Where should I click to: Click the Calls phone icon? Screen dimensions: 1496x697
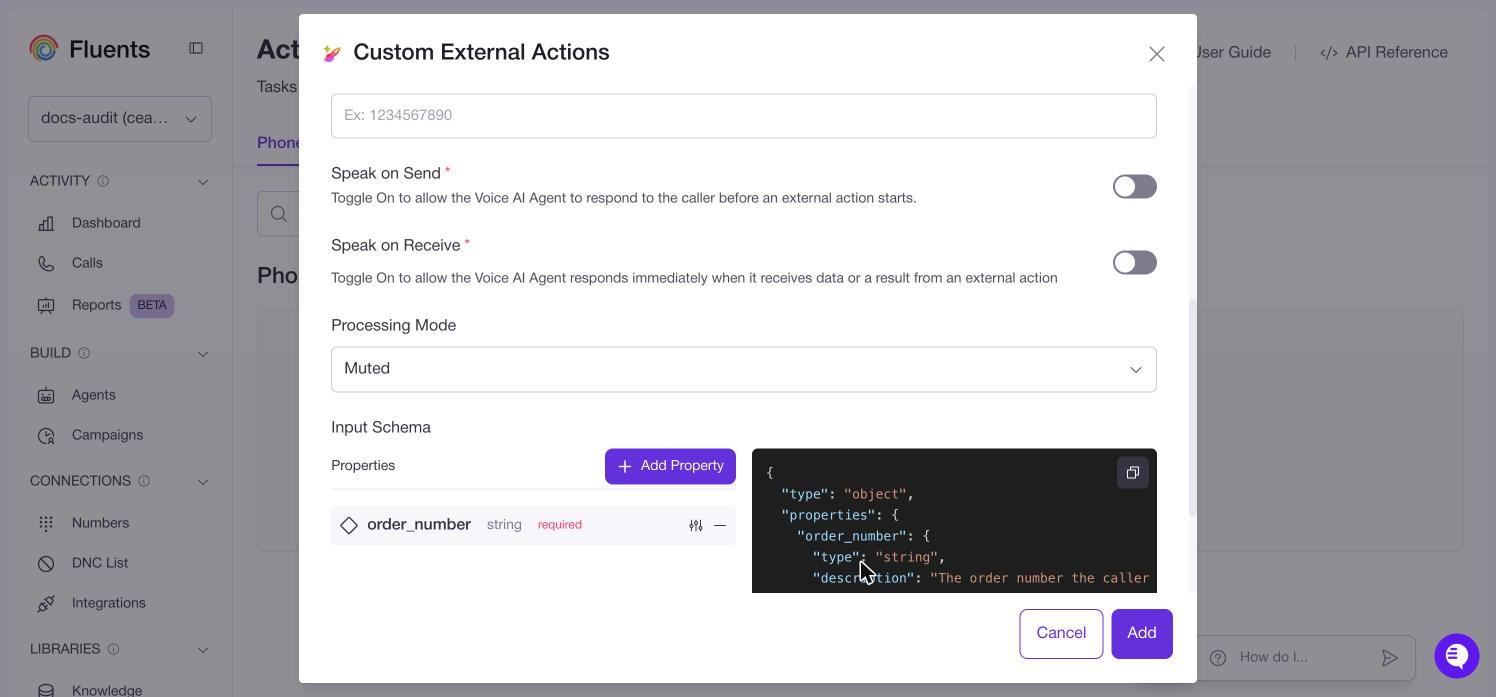click(46, 263)
